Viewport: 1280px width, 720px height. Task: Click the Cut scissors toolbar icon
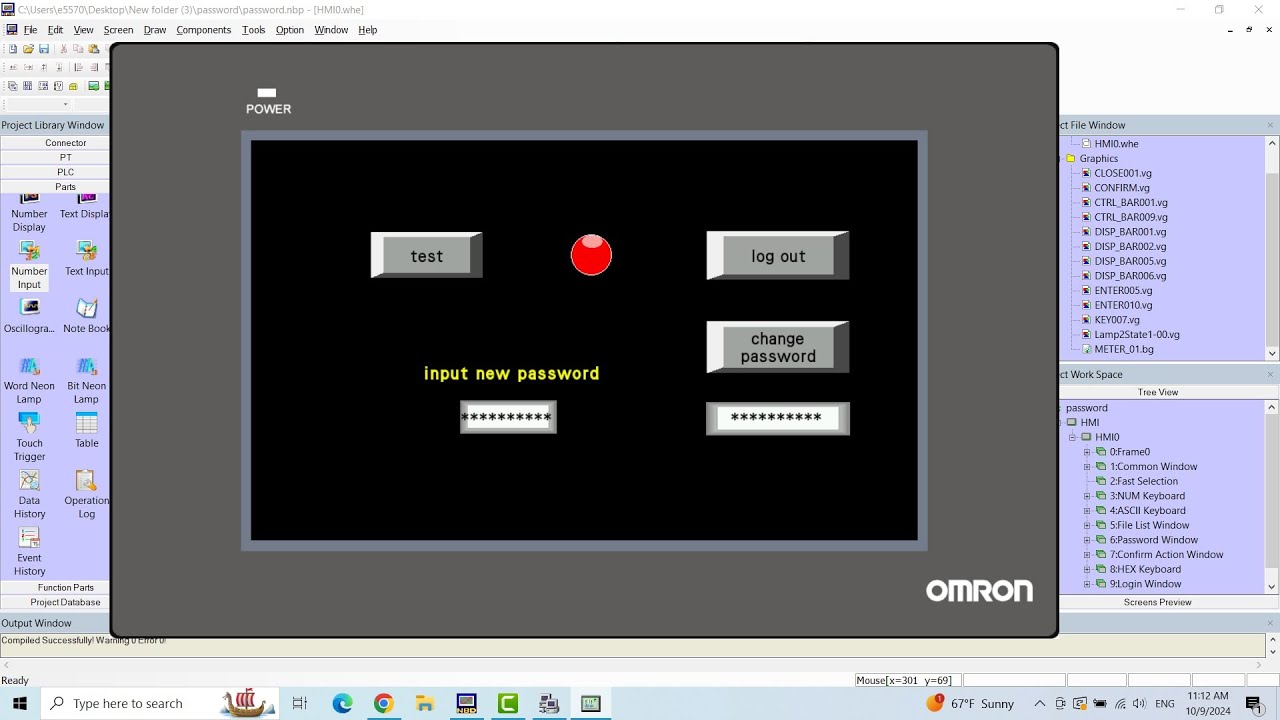pyautogui.click(x=64, y=48)
